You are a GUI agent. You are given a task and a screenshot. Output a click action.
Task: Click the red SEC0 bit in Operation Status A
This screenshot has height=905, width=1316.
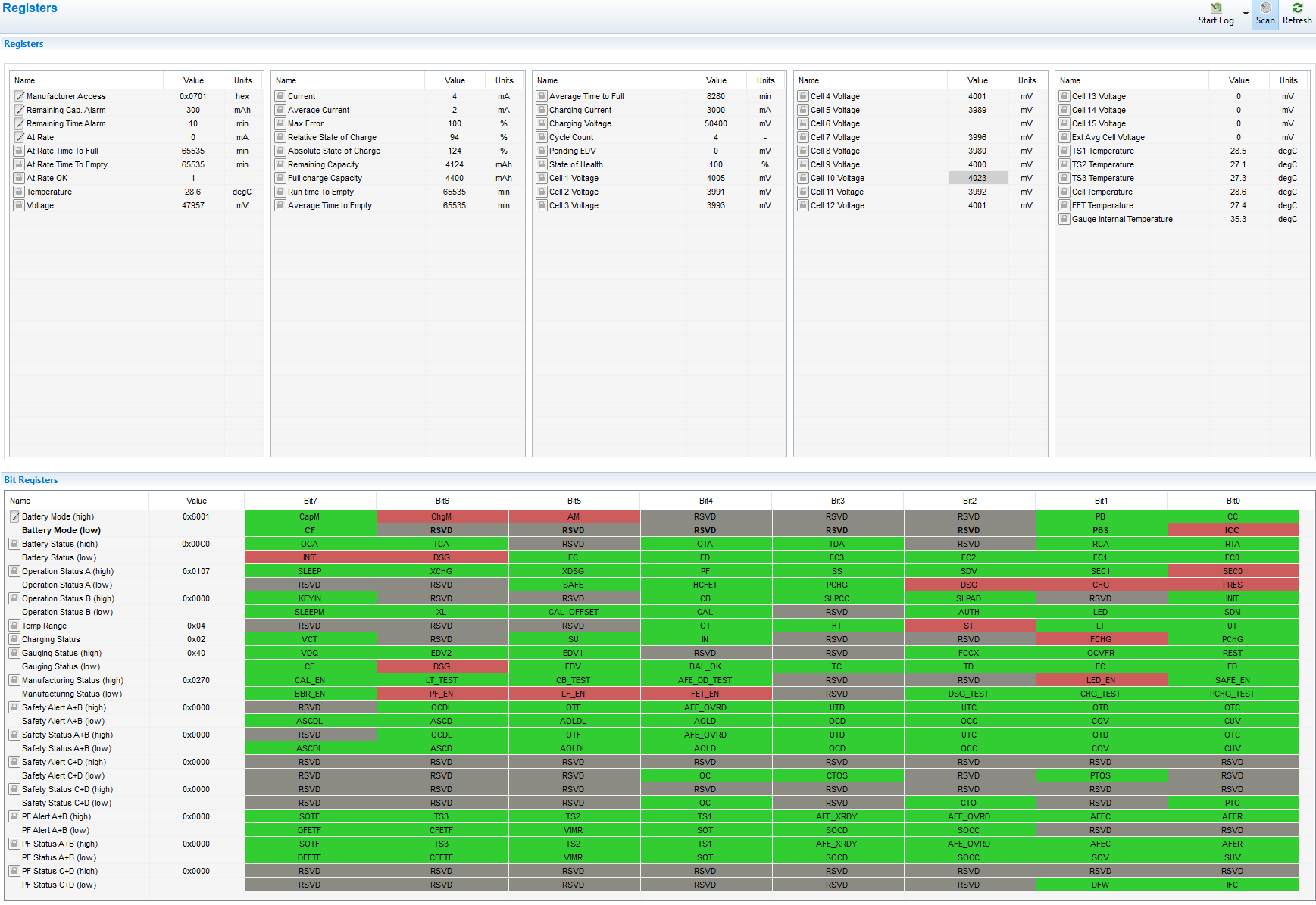(1233, 571)
